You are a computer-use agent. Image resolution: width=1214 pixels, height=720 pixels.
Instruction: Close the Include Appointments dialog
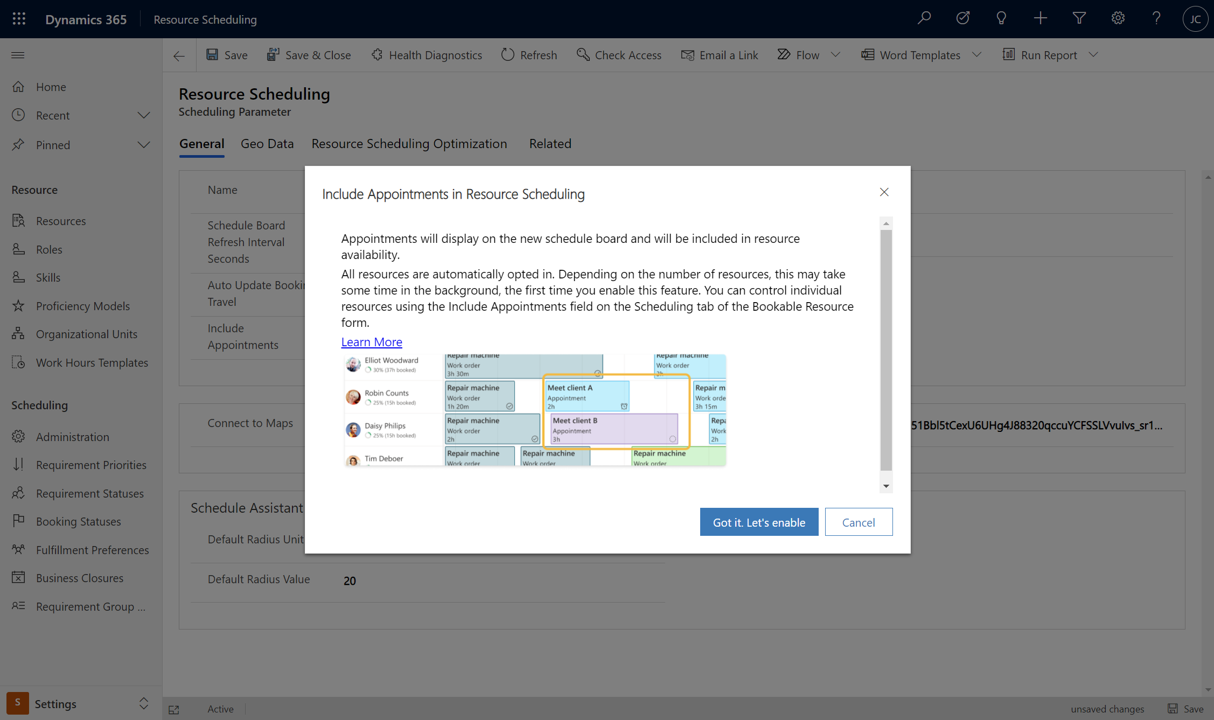point(884,192)
